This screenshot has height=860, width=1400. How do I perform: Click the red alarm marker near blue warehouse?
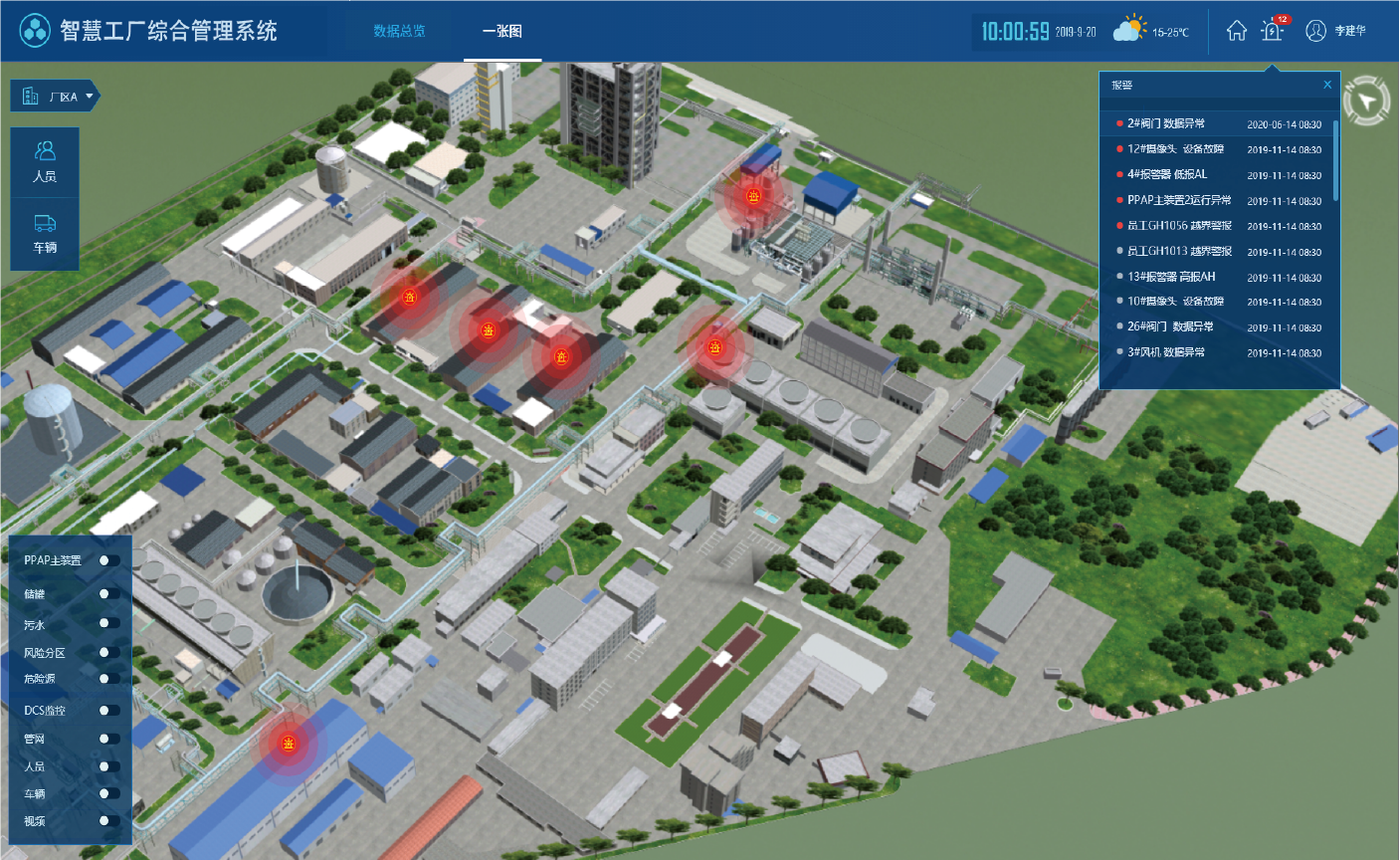click(x=289, y=744)
